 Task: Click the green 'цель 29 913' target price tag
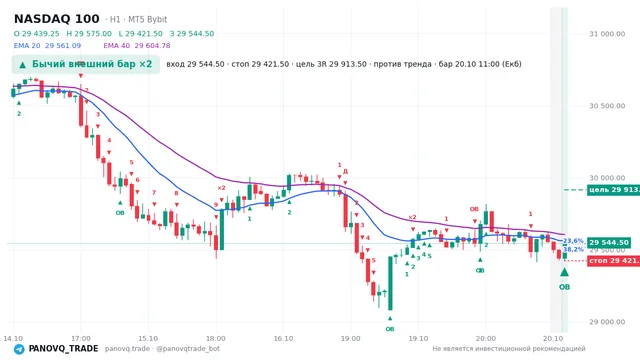coord(613,190)
